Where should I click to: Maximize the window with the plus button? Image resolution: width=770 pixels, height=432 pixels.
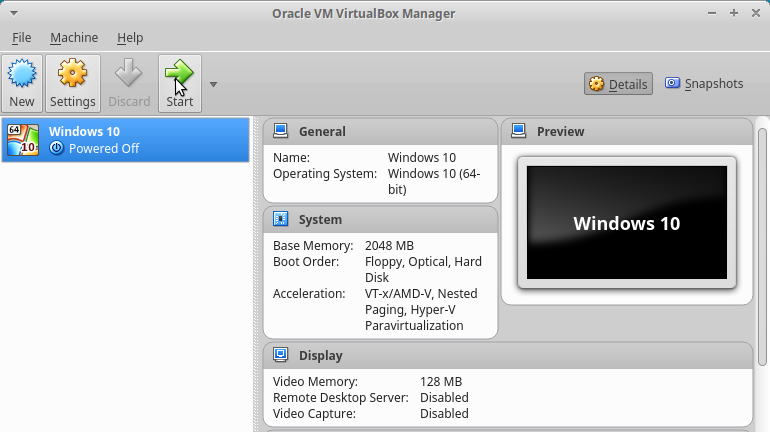click(734, 13)
